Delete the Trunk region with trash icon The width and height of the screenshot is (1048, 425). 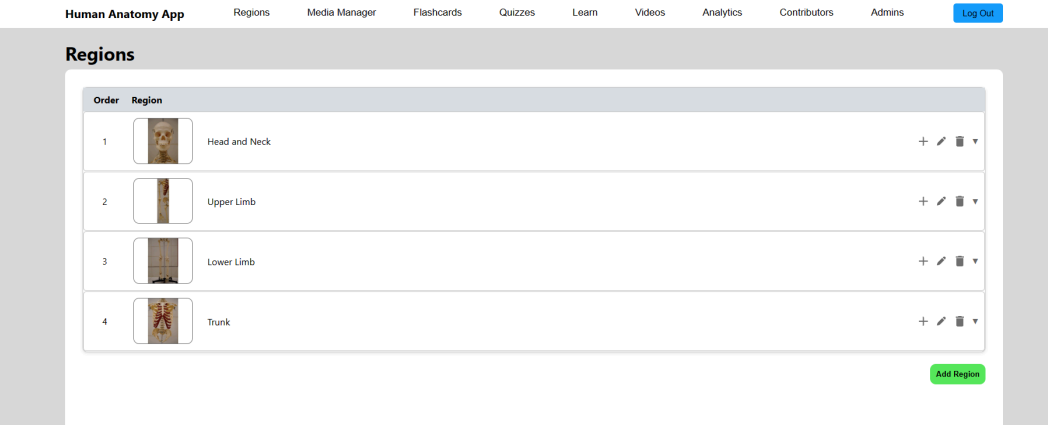(960, 321)
